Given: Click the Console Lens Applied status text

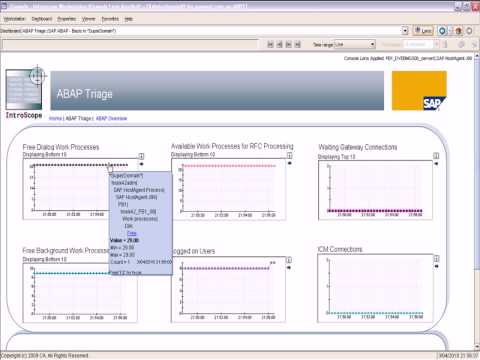Looking at the screenshot, I should [408, 58].
